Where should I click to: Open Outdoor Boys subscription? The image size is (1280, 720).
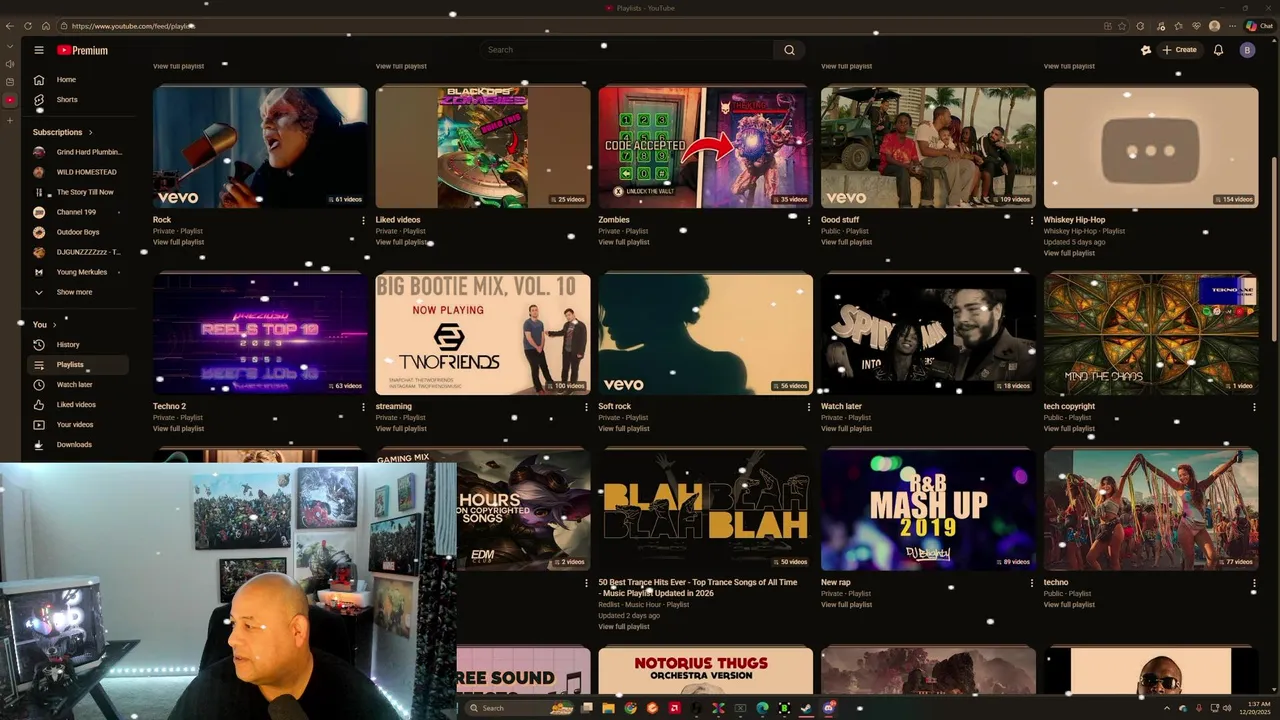[x=78, y=232]
